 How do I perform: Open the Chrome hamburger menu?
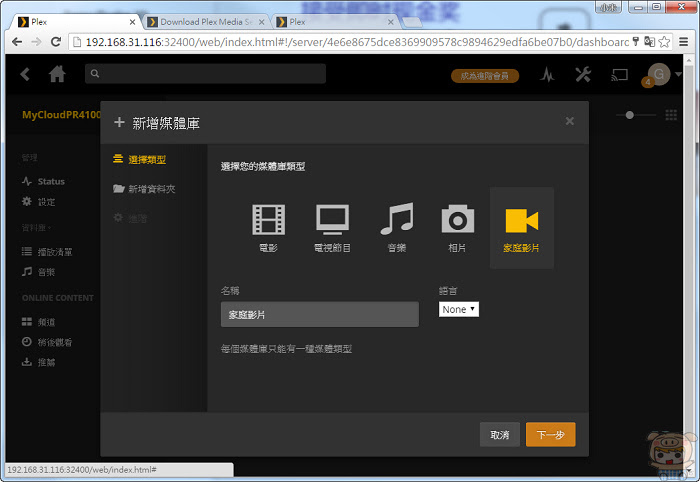[x=683, y=42]
